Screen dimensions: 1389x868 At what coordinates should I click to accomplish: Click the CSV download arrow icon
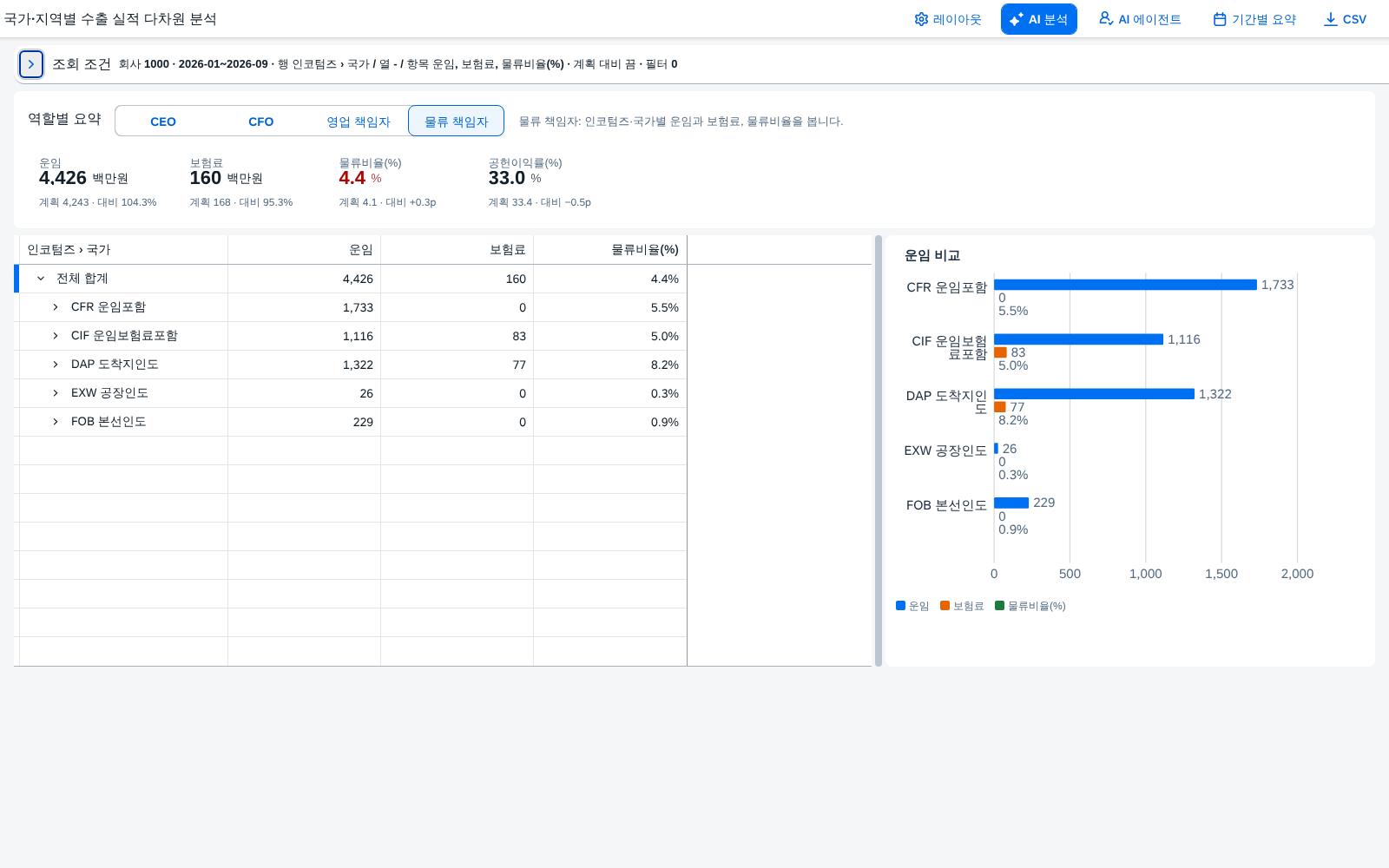1330,19
